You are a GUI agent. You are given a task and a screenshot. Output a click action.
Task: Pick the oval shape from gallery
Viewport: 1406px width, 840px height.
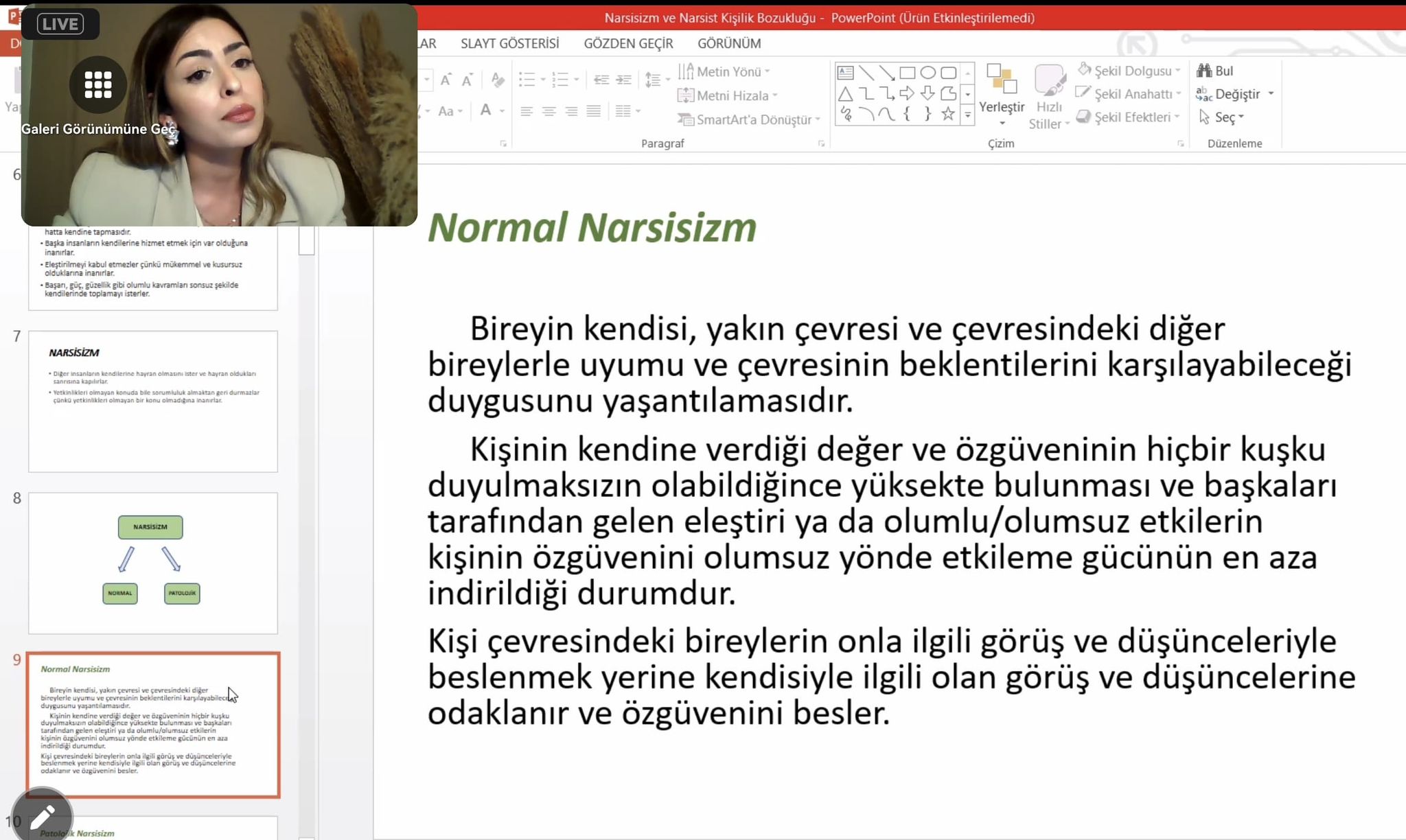[x=927, y=72]
